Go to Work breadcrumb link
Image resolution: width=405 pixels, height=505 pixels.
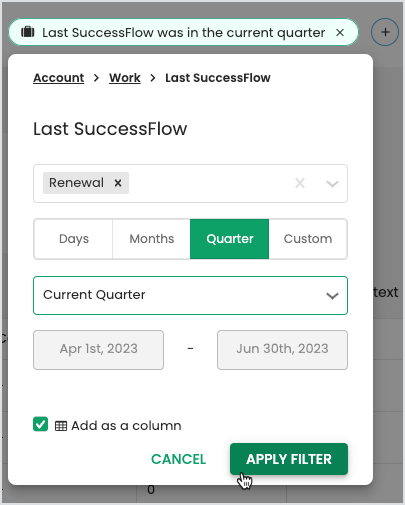click(125, 78)
